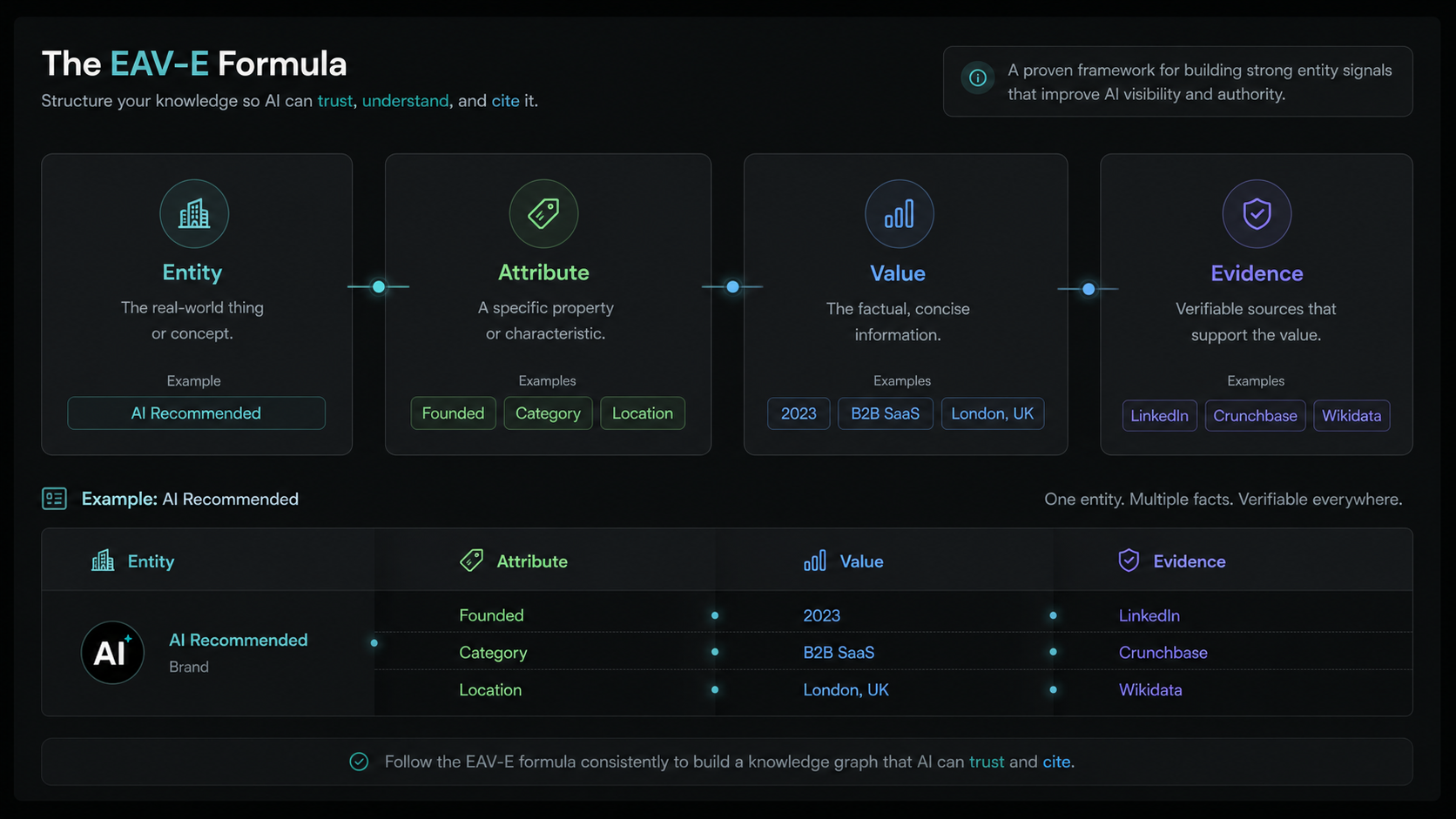Click '2023' in the table's Value column
Screen dimensions: 1456x819
[821, 615]
